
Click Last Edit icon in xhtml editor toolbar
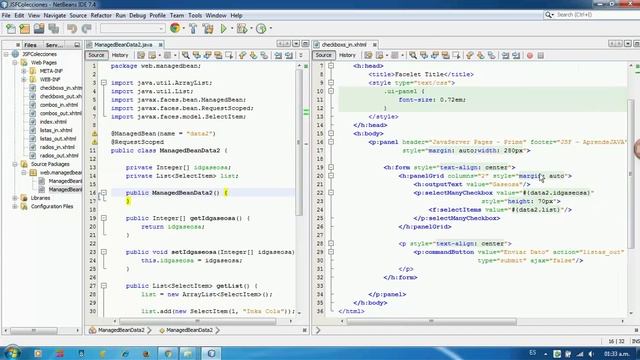point(369,55)
